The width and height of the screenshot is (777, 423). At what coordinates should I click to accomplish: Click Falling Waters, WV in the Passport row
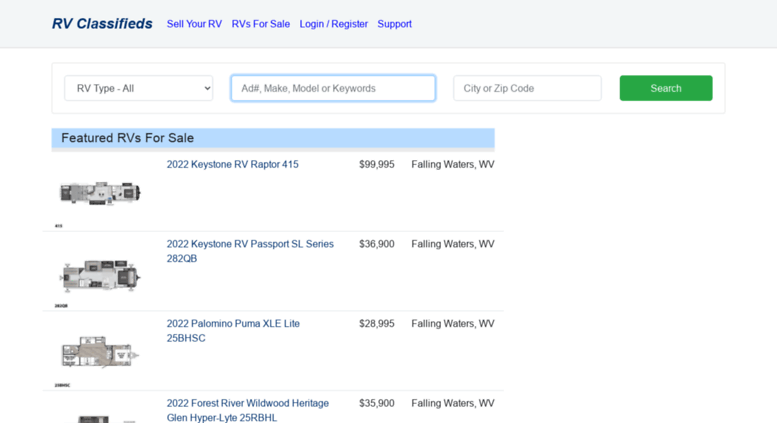453,244
